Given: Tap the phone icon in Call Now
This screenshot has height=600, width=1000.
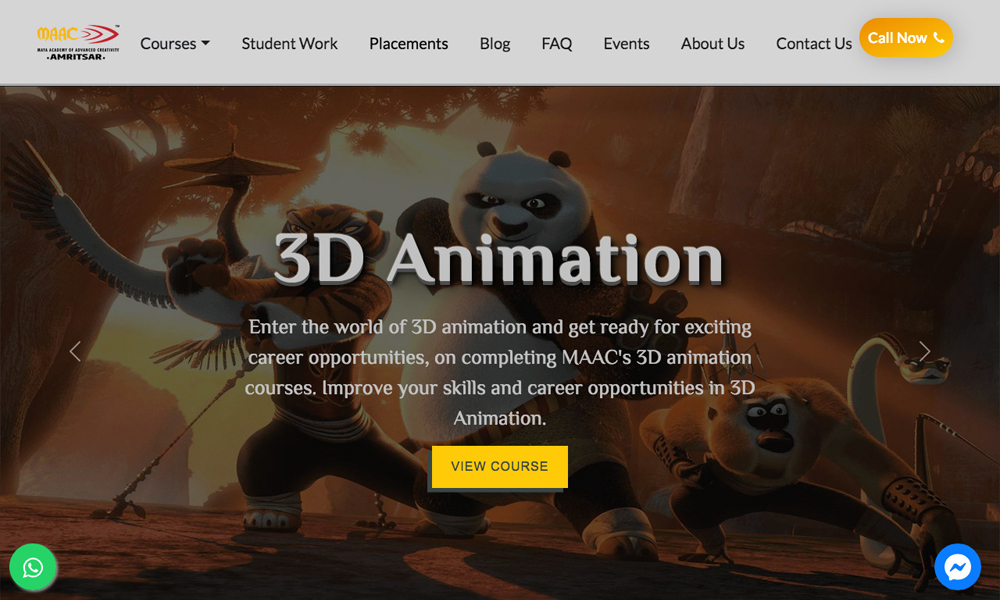Looking at the screenshot, I should click(x=938, y=38).
